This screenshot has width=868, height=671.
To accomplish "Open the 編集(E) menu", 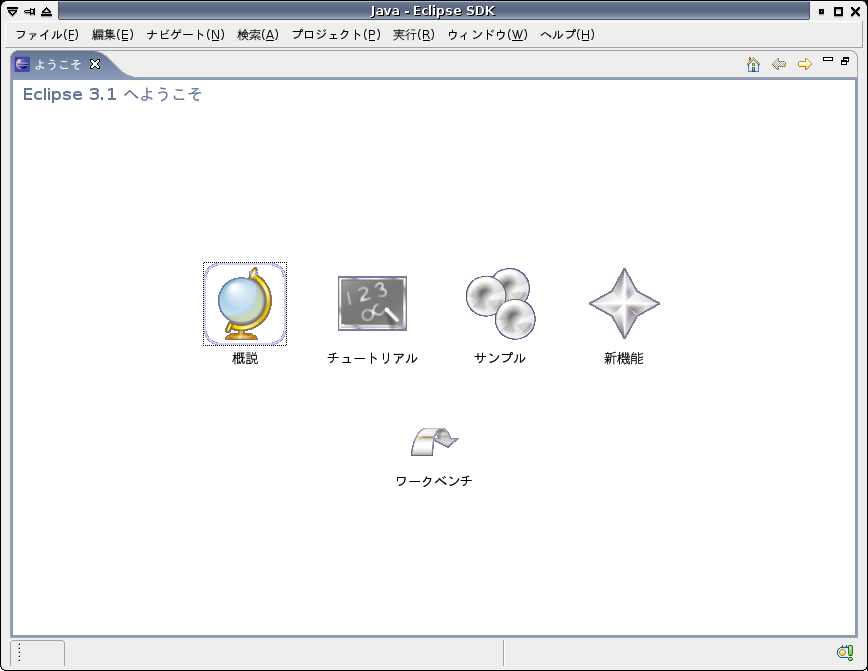I will [112, 35].
